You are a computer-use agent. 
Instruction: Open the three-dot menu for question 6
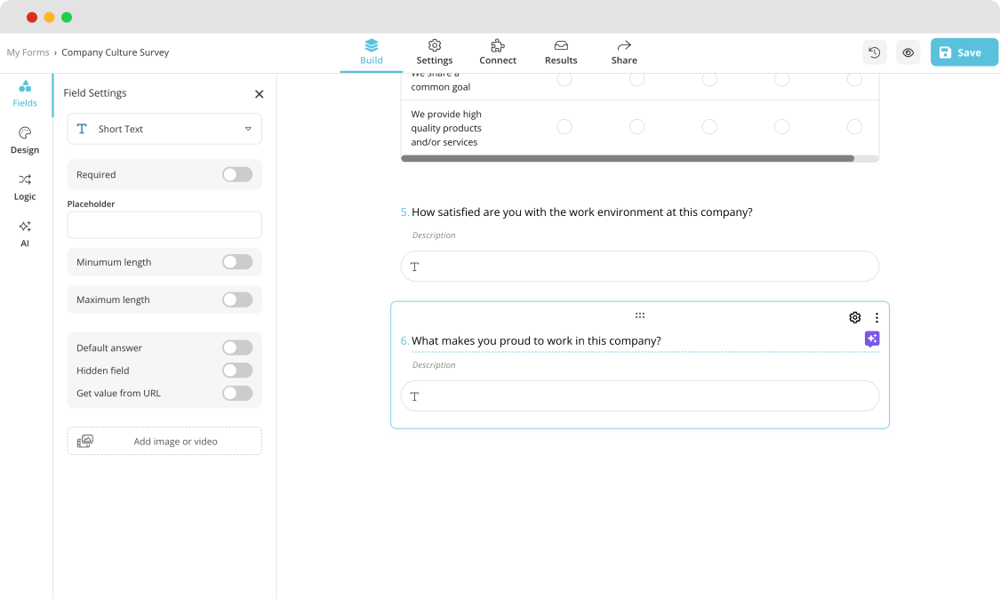click(877, 318)
